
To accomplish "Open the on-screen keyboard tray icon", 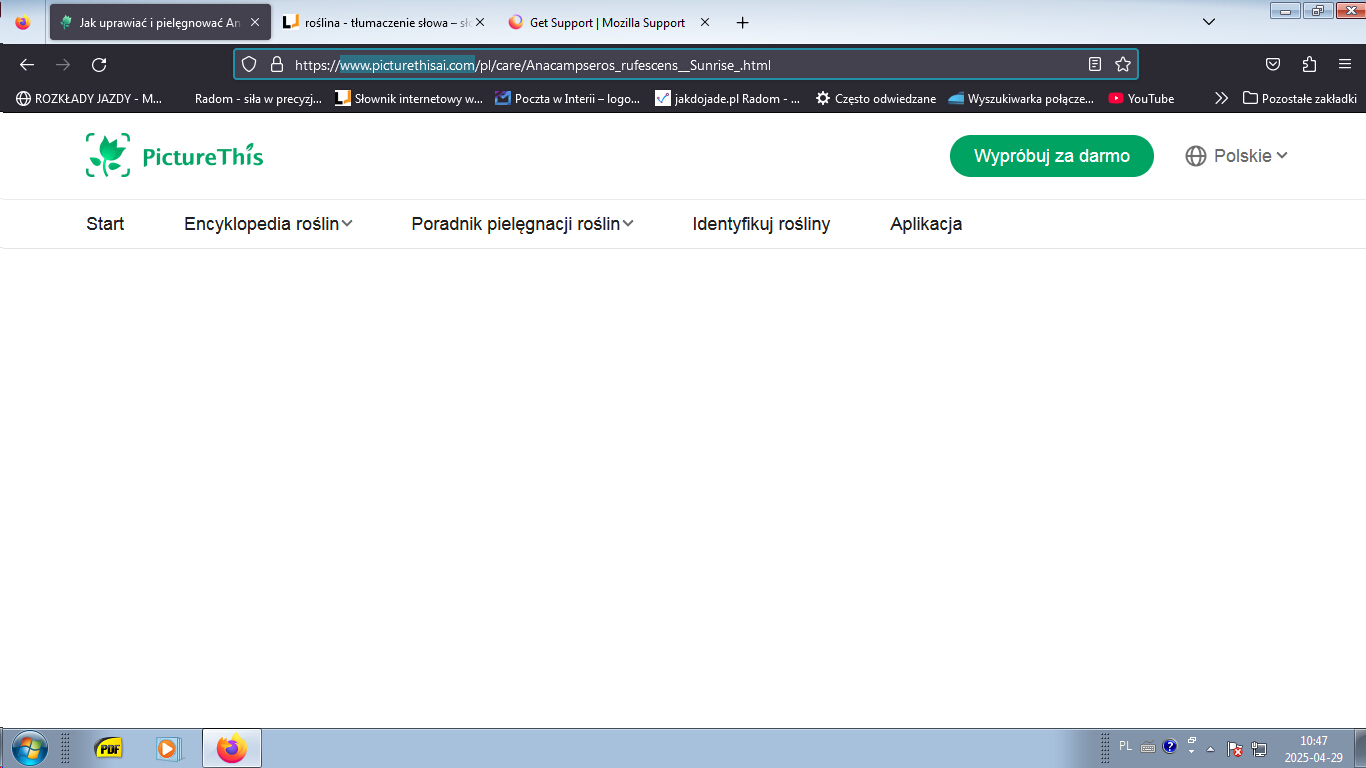I will pos(1147,747).
